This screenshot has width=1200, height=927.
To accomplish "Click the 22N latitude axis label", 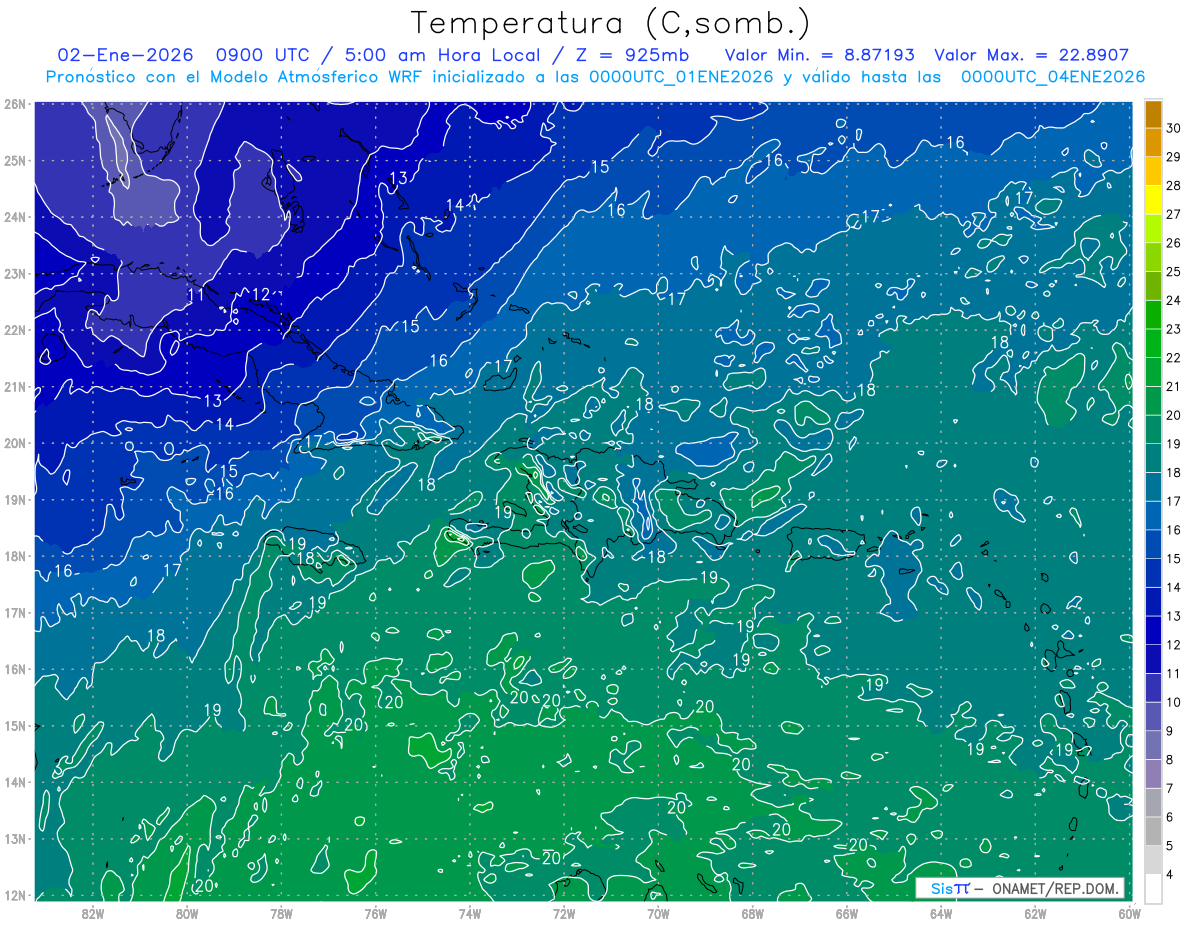I will (x=14, y=330).
